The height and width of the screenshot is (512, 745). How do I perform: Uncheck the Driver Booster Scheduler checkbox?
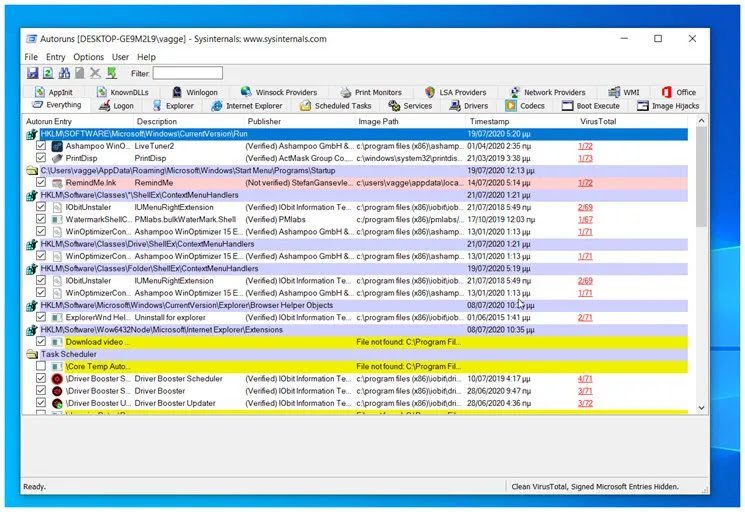click(x=41, y=379)
